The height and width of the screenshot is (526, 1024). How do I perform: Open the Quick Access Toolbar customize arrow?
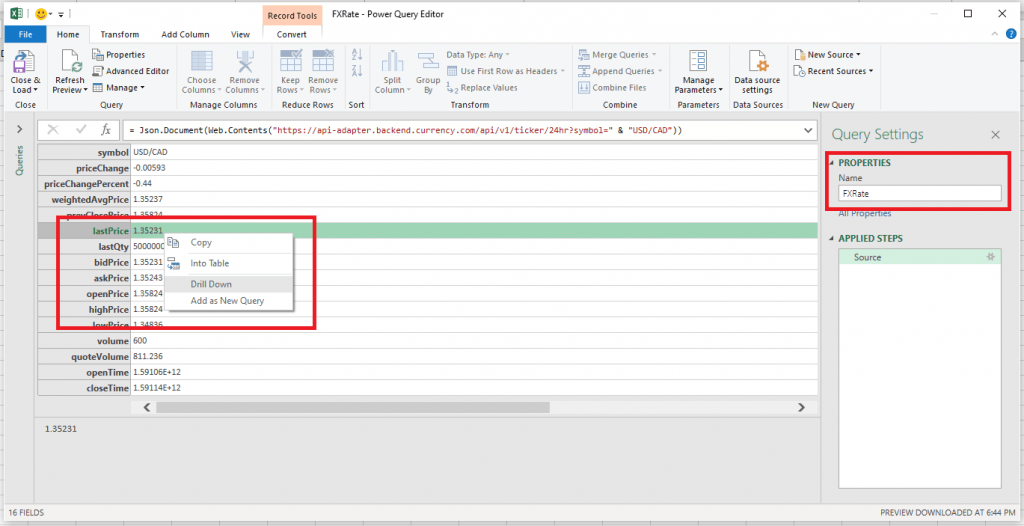point(61,14)
